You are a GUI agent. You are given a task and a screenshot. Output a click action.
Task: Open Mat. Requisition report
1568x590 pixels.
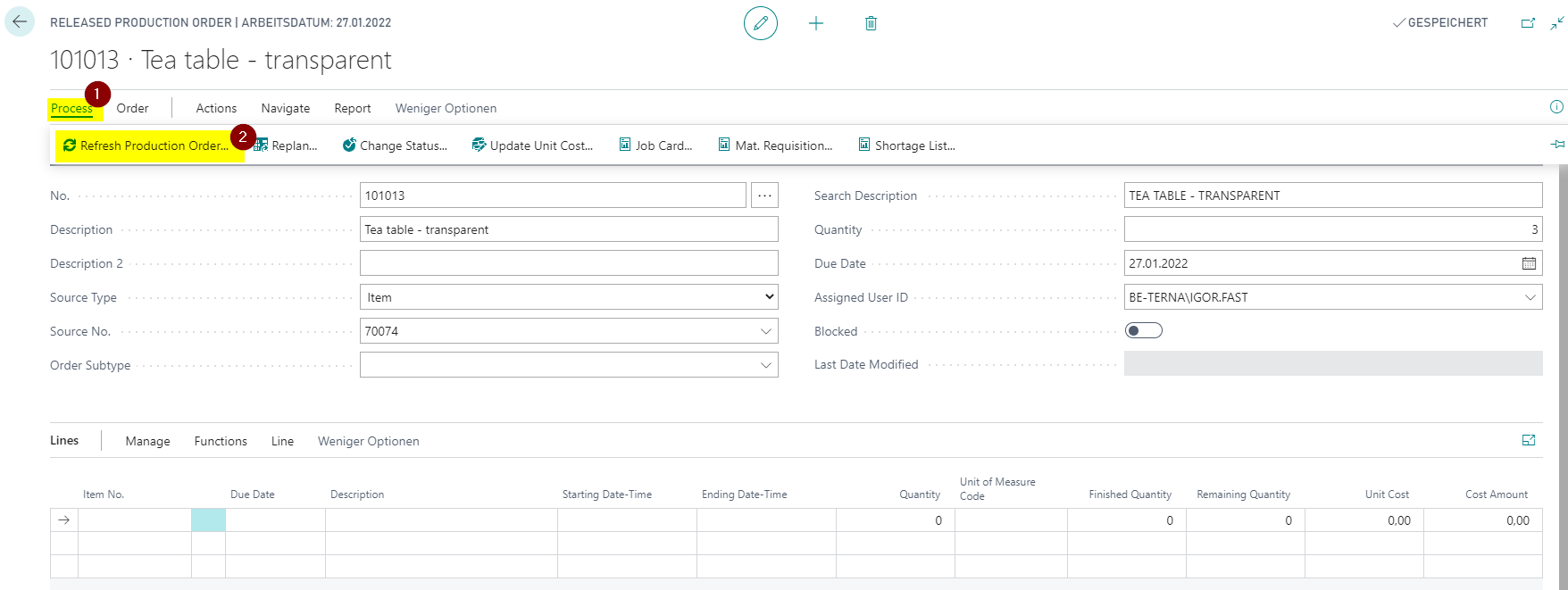tap(775, 145)
